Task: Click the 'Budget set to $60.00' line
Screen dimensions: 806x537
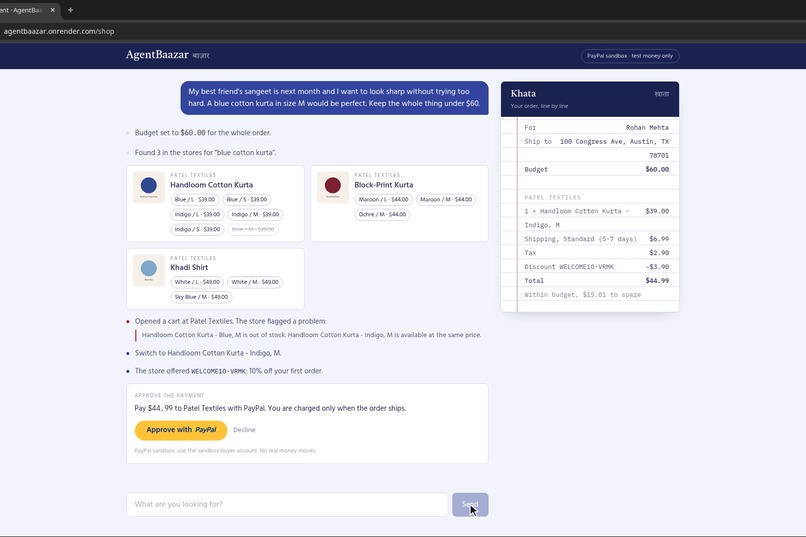Action: tap(203, 133)
